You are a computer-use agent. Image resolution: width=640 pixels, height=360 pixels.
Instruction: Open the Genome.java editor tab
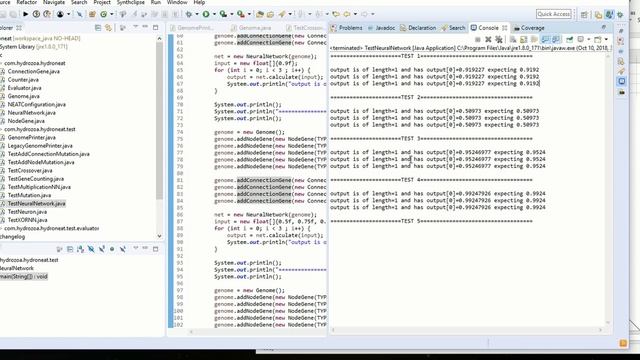[251, 28]
